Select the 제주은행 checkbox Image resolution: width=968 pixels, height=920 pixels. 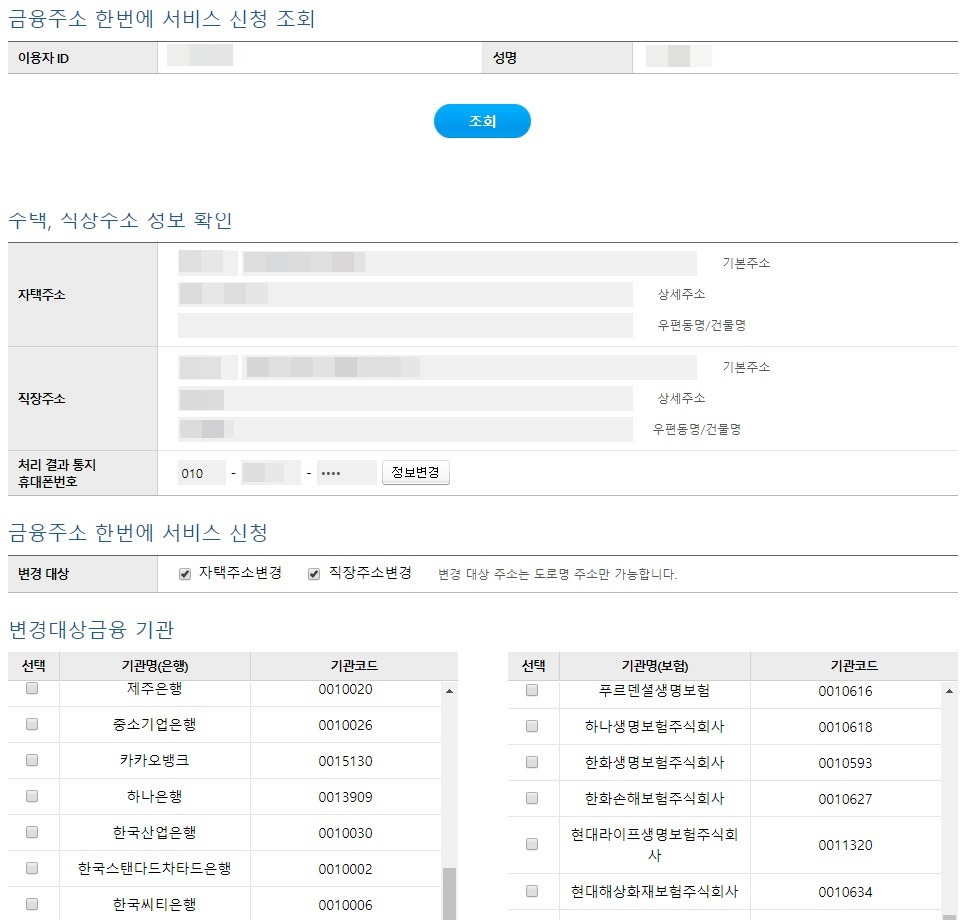(x=33, y=688)
